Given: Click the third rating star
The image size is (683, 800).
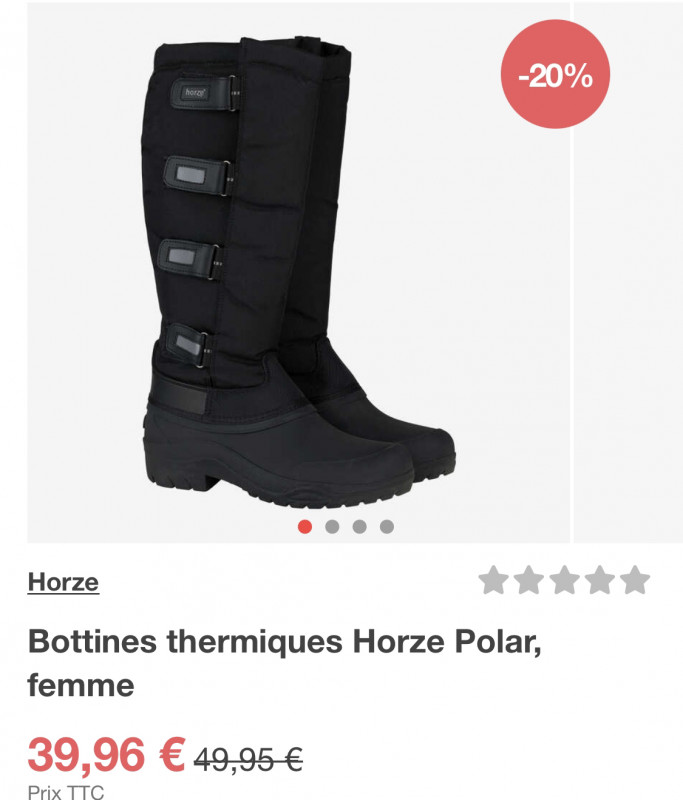Looking at the screenshot, I should 564,580.
